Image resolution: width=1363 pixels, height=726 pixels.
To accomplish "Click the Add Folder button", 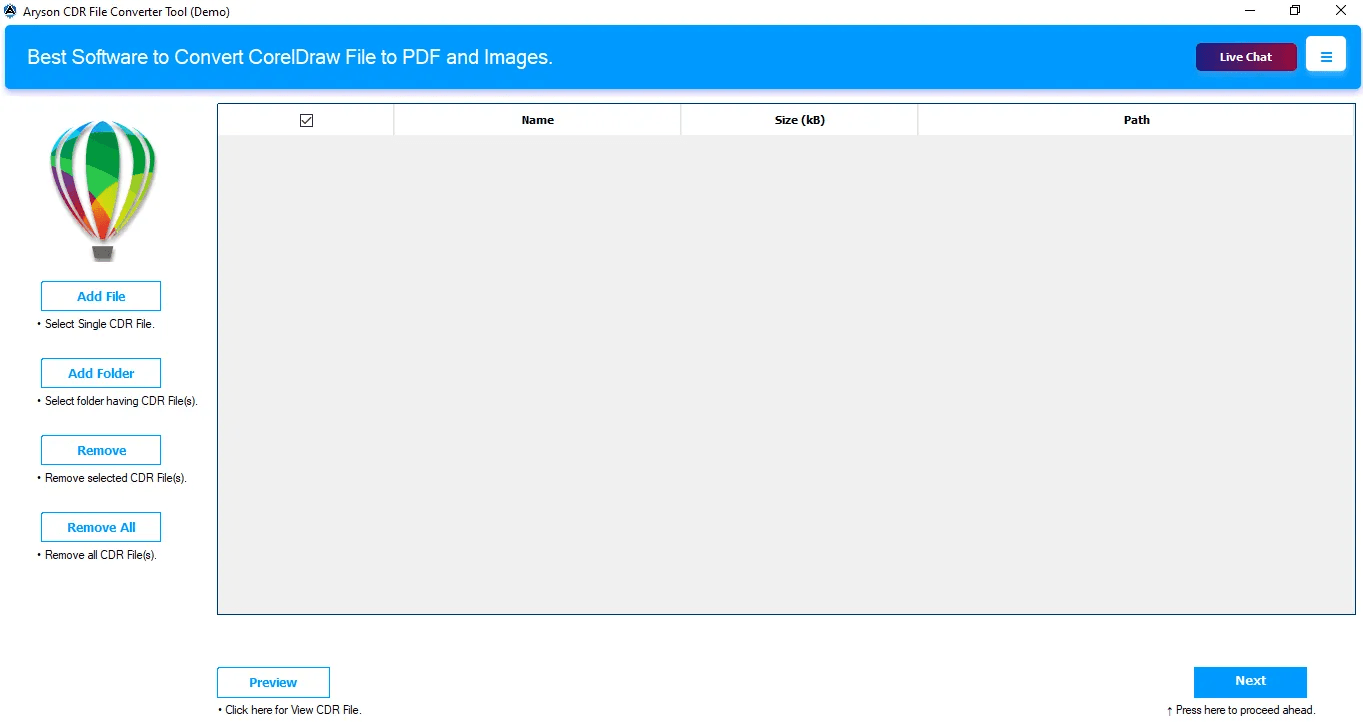I will pos(101,373).
